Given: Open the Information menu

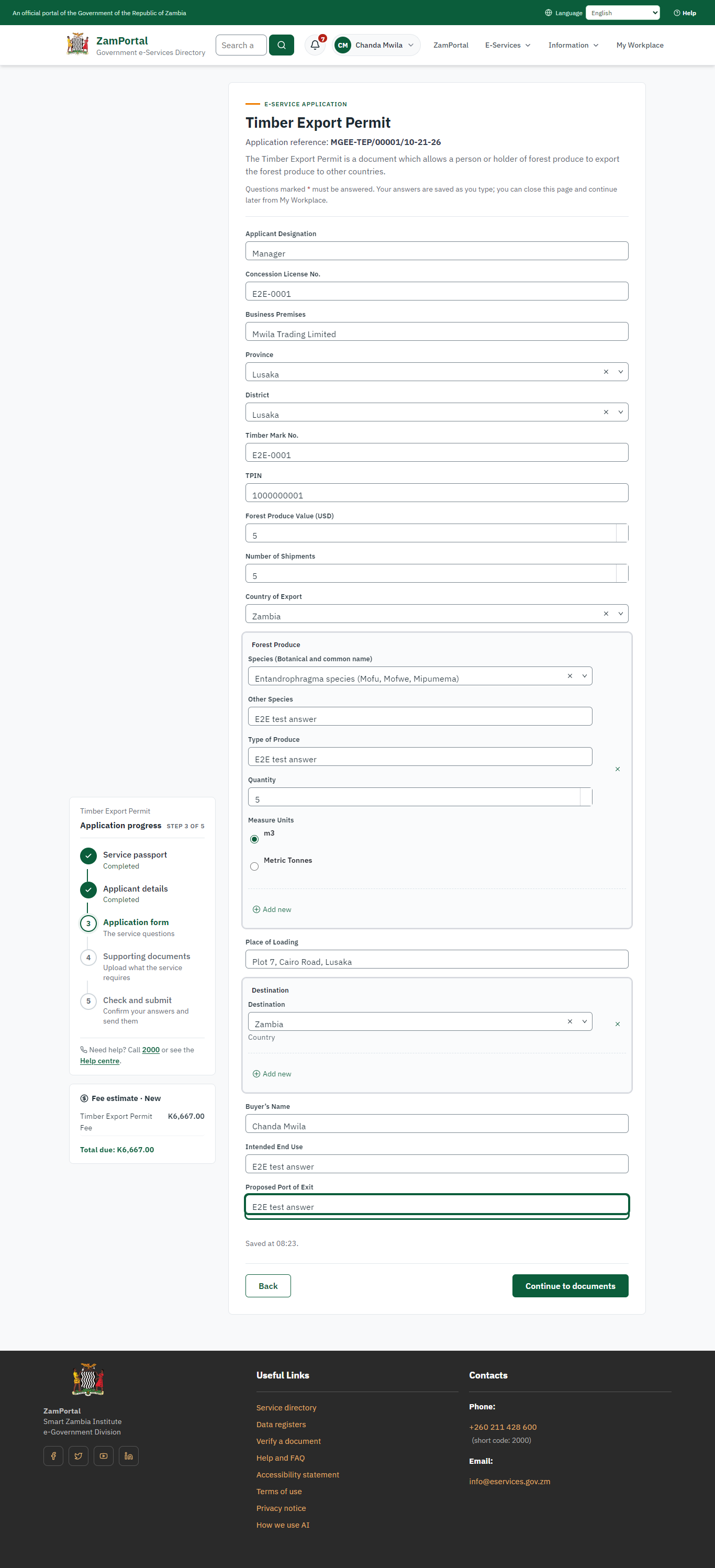Looking at the screenshot, I should tap(573, 45).
